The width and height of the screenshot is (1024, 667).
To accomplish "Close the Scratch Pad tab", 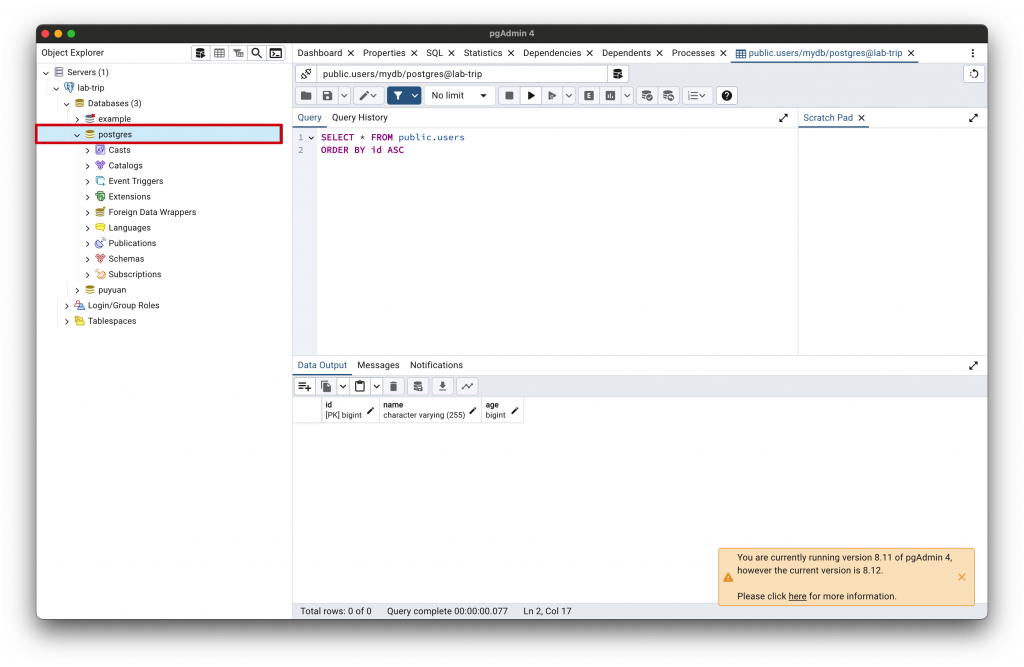I will click(x=861, y=118).
